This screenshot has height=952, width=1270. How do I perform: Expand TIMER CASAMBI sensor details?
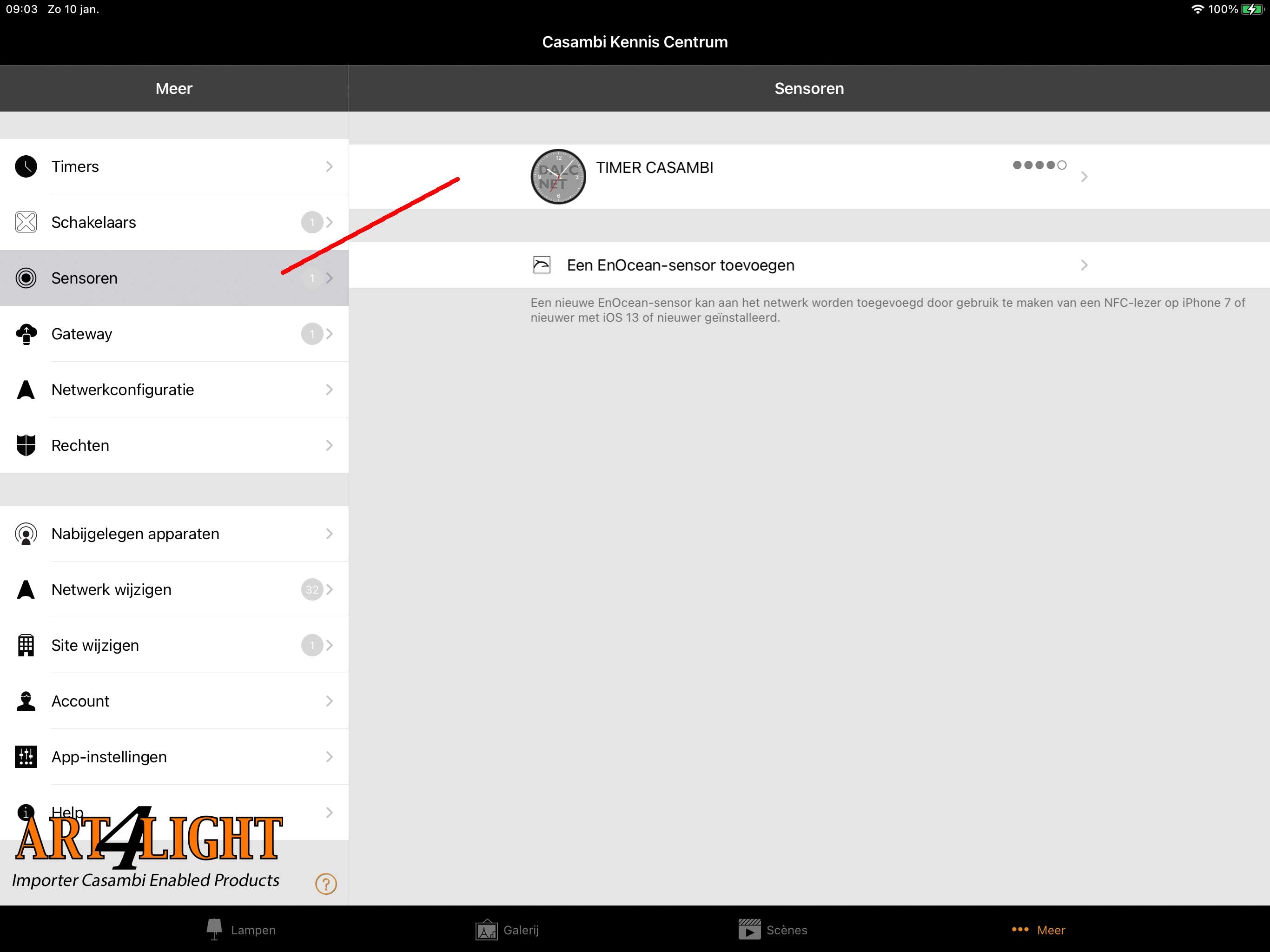click(1085, 175)
